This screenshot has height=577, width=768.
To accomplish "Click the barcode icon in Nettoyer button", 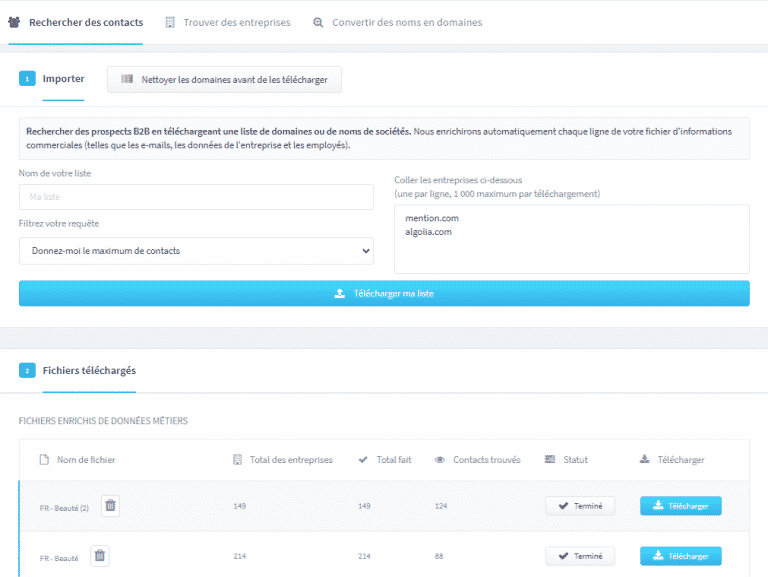I will 127,79.
